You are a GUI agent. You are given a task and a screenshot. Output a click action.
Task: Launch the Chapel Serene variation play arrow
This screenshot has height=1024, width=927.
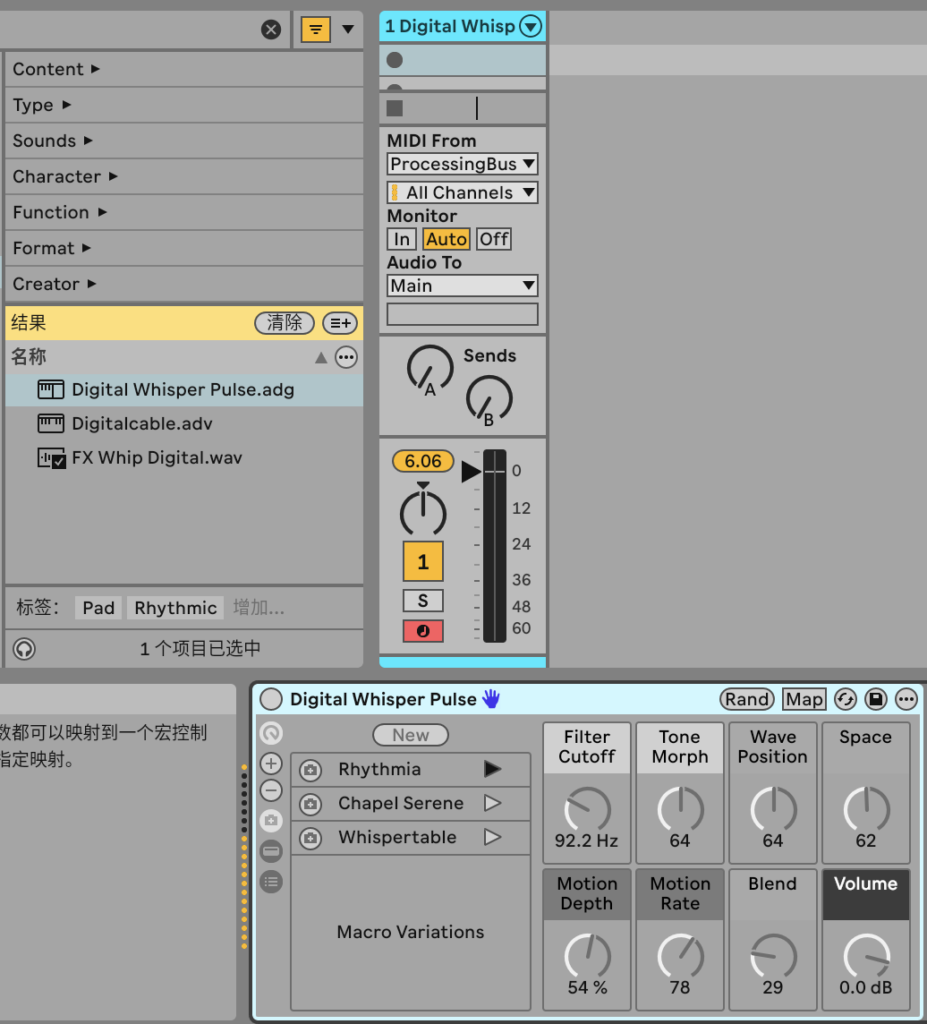tap(492, 803)
